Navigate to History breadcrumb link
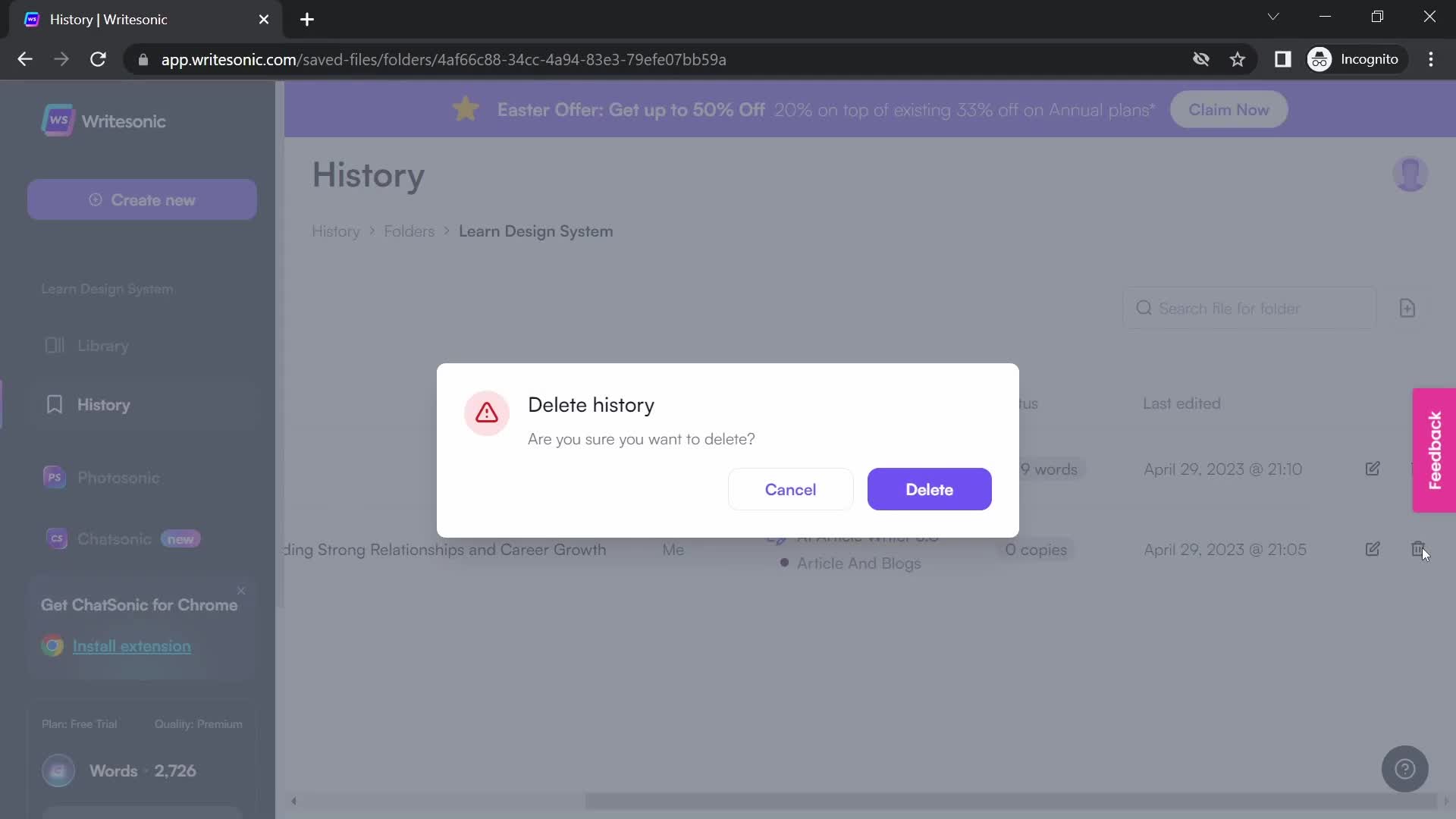The image size is (1456, 819). coord(336,231)
